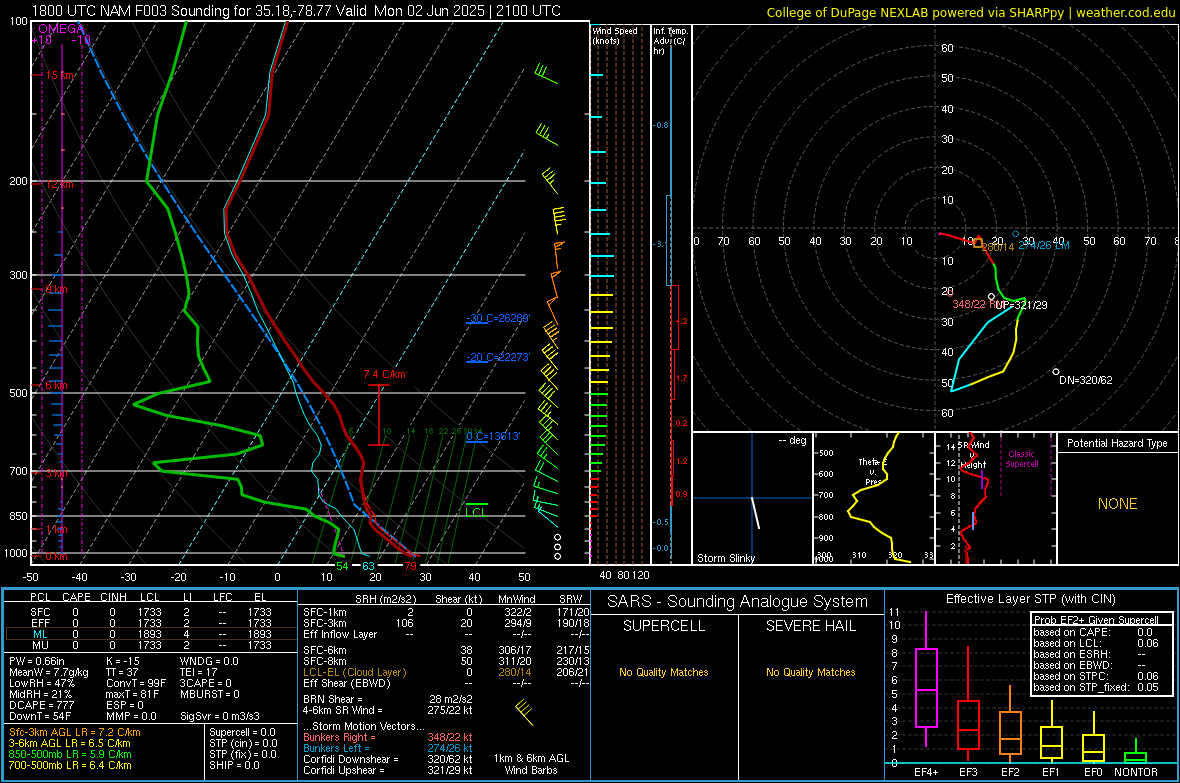Click the orange mean wind square on the hodograph
Screen dimensions: 1180x783
[x=978, y=242]
